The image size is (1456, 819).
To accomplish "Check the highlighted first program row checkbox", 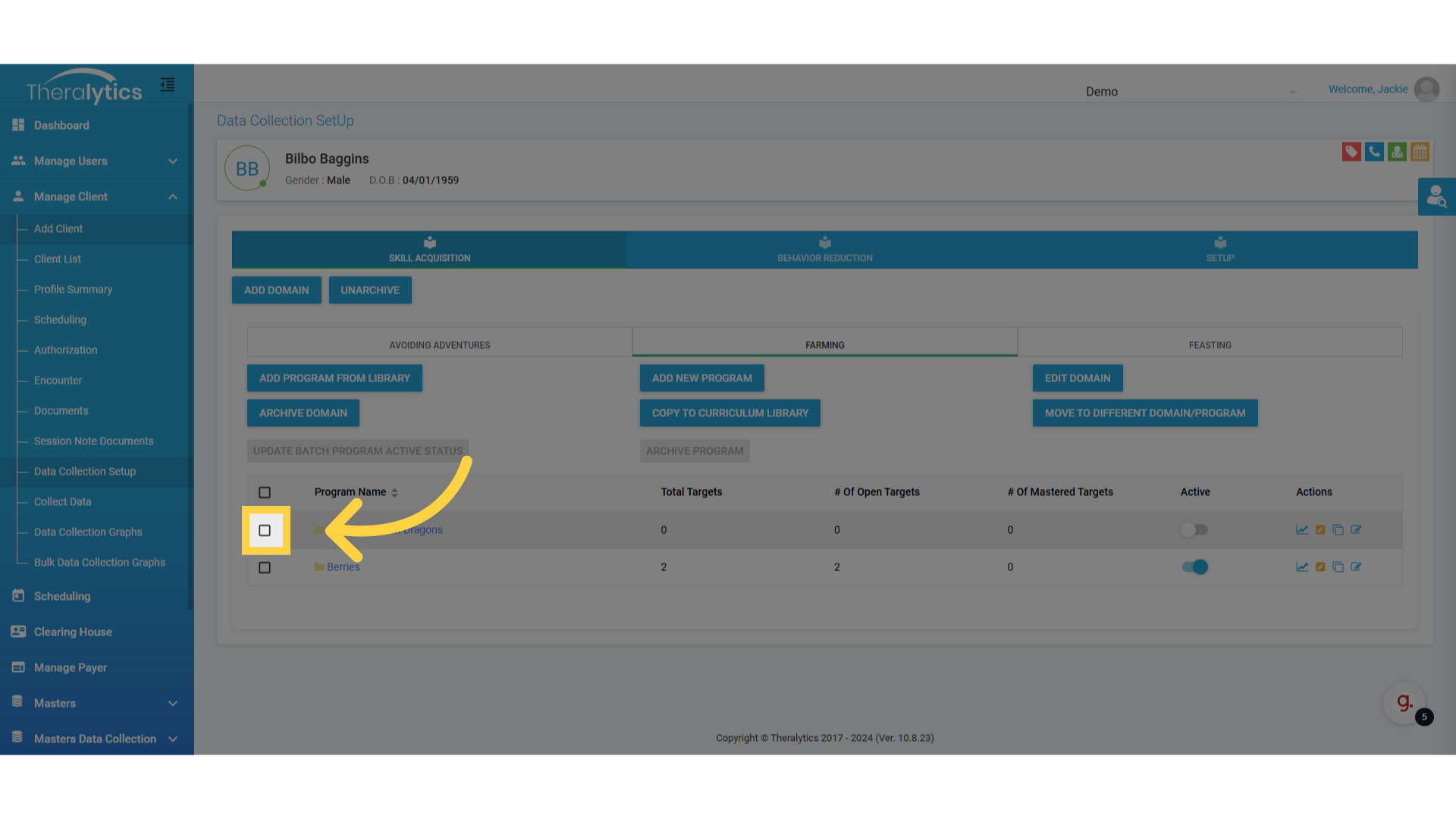I will 265,530.
